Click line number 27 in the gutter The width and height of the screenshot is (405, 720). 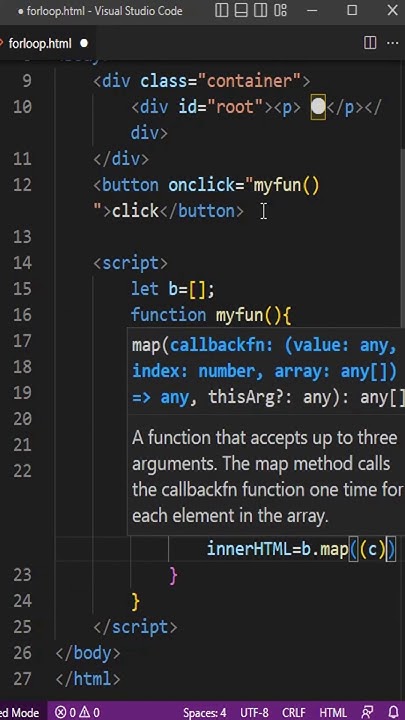point(22,679)
